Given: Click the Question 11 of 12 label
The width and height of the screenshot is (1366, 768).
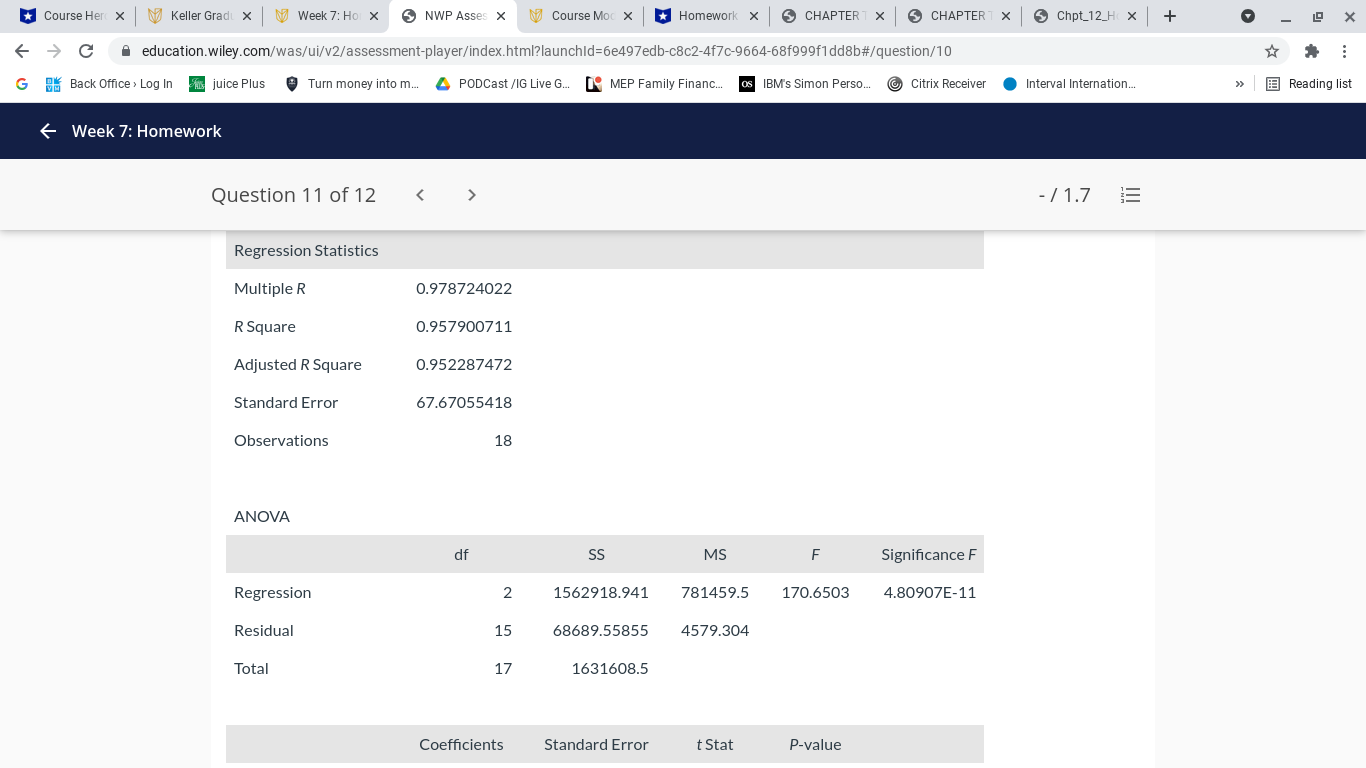Looking at the screenshot, I should [x=293, y=195].
